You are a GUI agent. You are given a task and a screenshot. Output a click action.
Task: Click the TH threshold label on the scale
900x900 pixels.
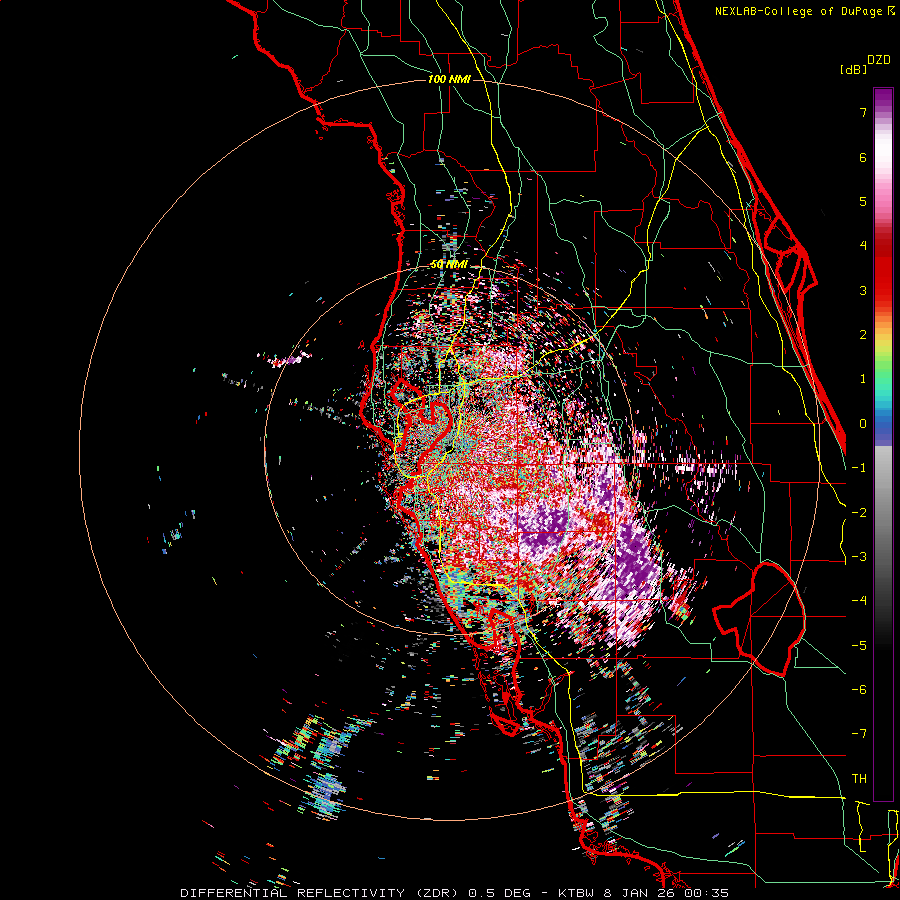859,778
